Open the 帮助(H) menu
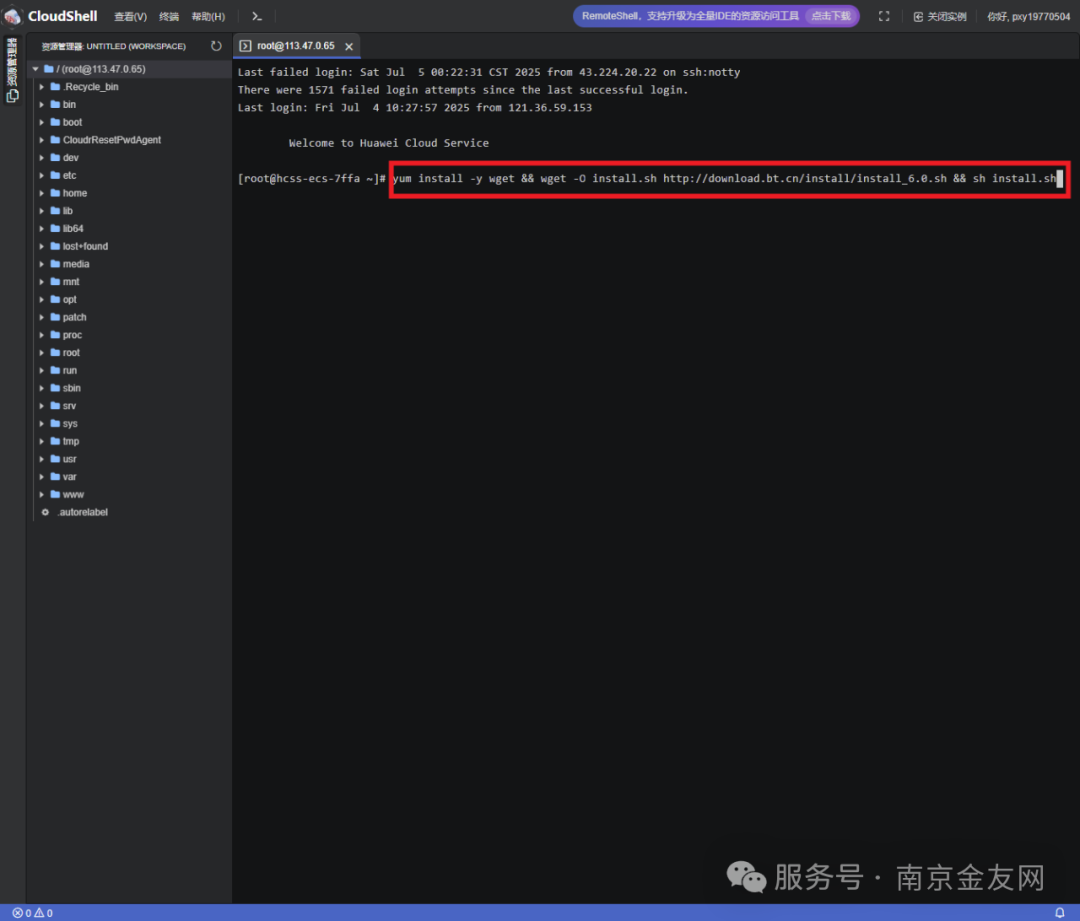This screenshot has width=1080, height=921. point(208,16)
